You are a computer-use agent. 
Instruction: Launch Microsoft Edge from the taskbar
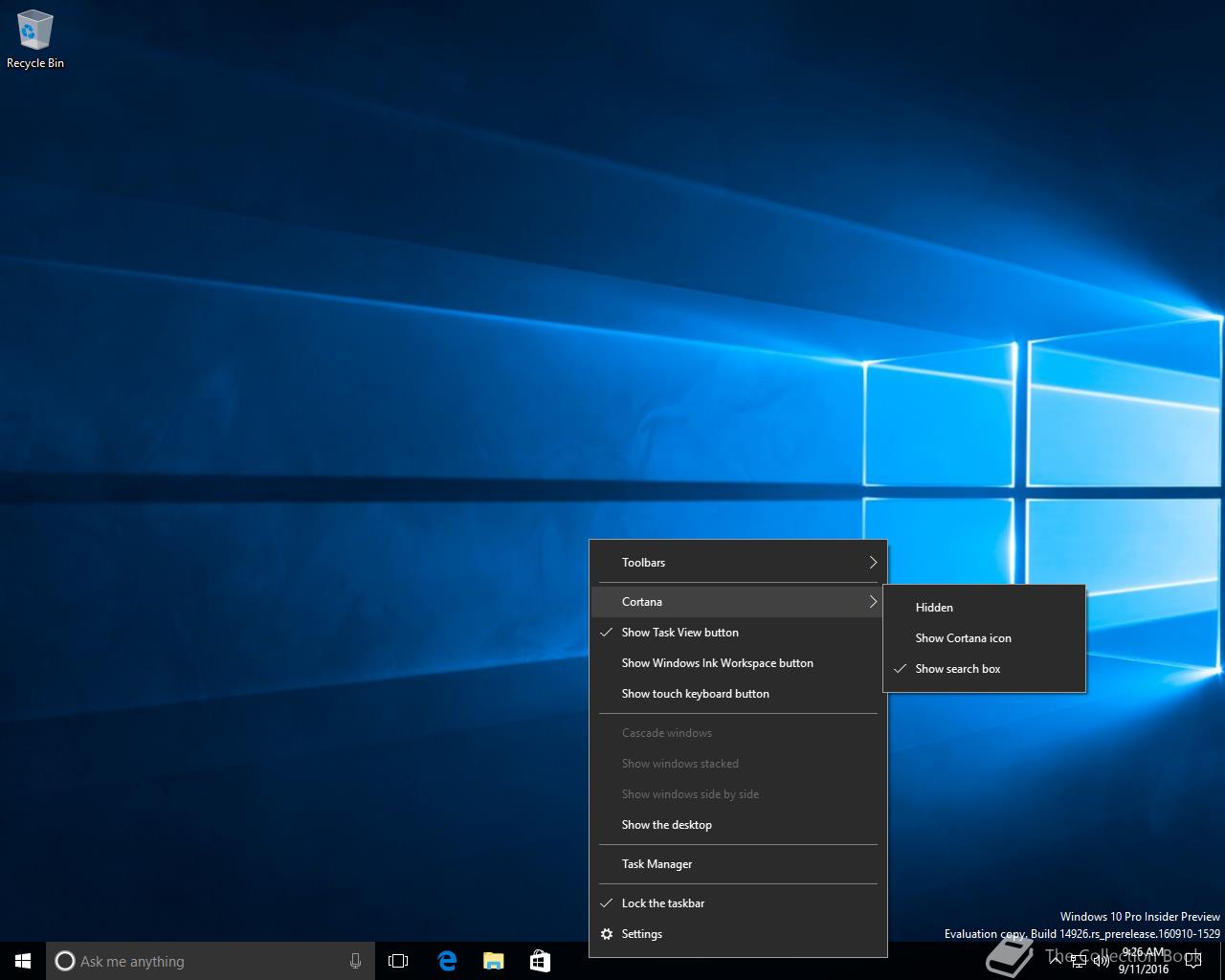coord(447,961)
